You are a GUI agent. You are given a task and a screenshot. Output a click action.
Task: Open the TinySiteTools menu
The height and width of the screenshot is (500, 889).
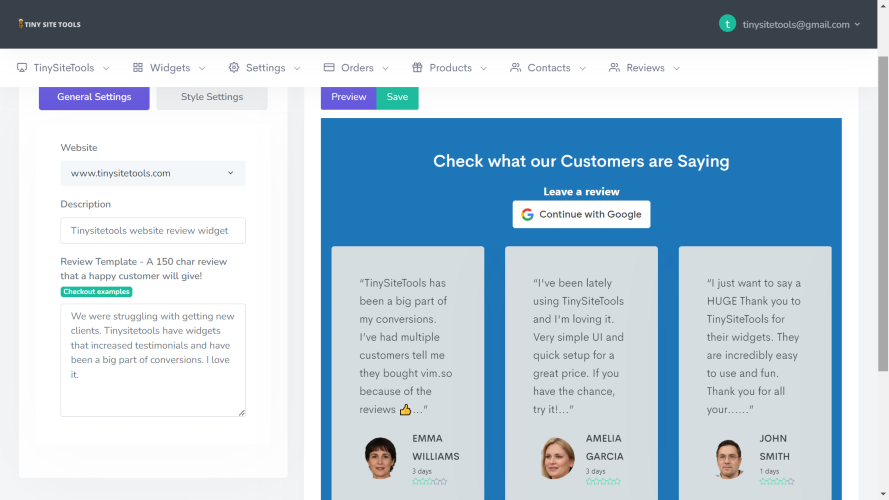(63, 67)
